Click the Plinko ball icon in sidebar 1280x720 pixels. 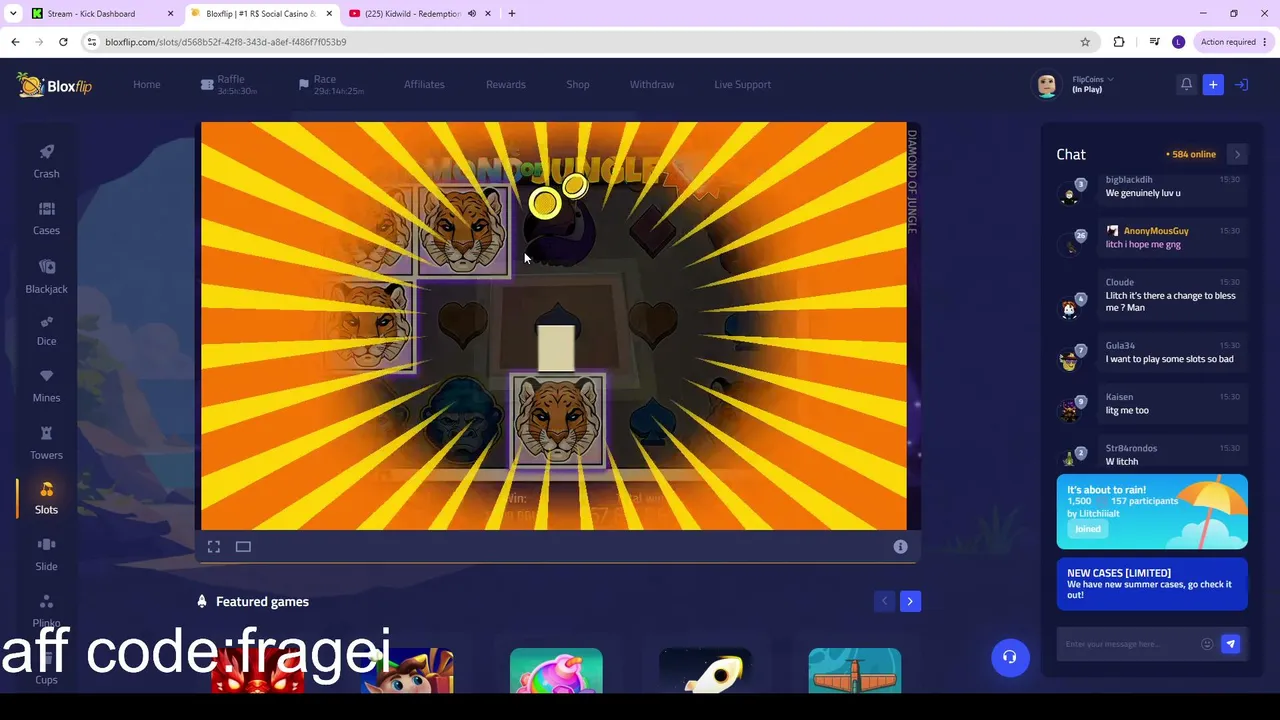[x=46, y=602]
